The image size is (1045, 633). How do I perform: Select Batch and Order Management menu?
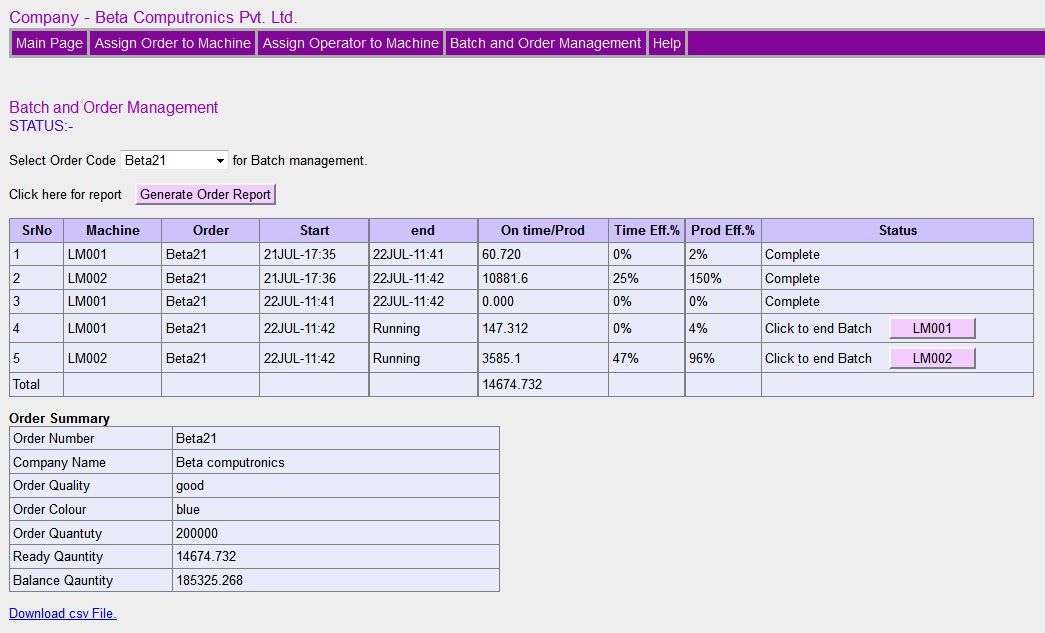tap(545, 43)
